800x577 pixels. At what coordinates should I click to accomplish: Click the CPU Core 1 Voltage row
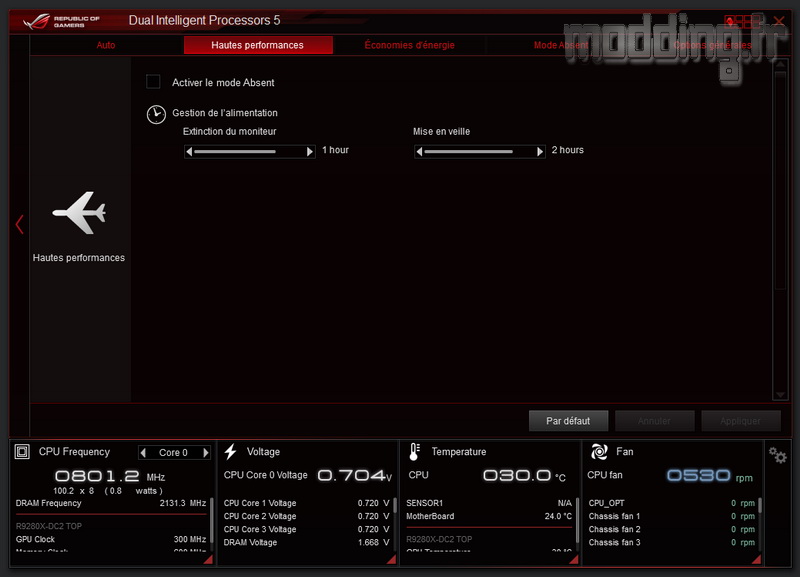pyautogui.click(x=306, y=503)
